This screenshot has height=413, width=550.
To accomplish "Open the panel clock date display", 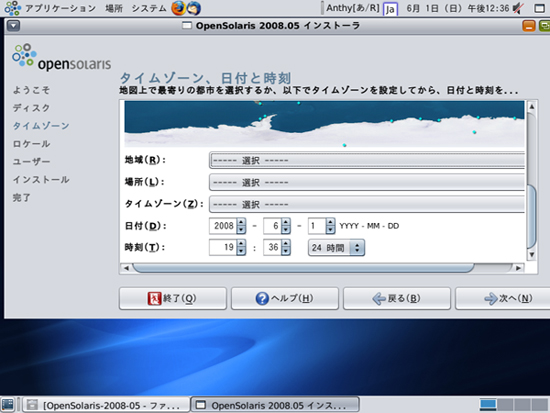I will pyautogui.click(x=458, y=8).
